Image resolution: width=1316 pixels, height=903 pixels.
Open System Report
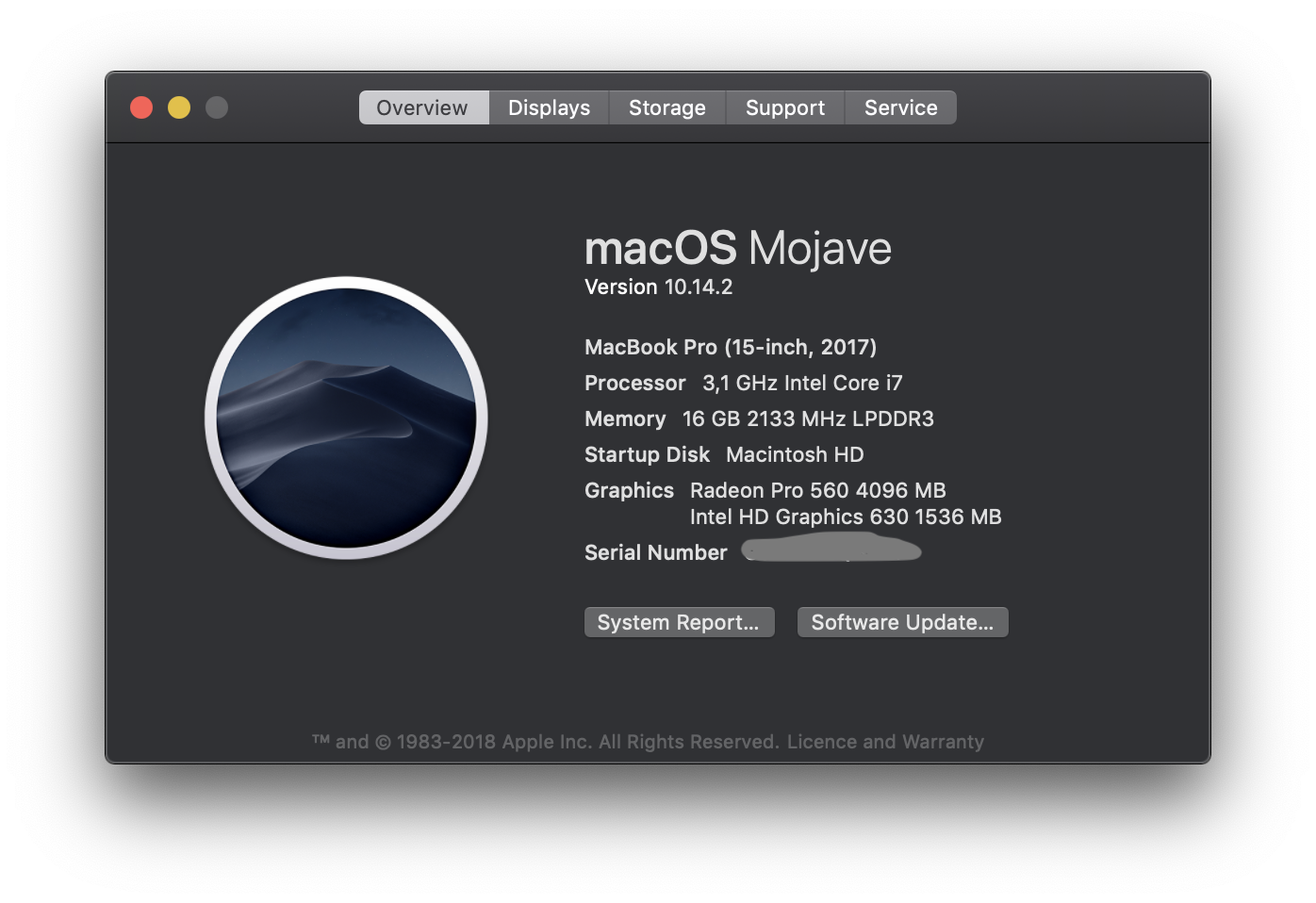(x=679, y=621)
